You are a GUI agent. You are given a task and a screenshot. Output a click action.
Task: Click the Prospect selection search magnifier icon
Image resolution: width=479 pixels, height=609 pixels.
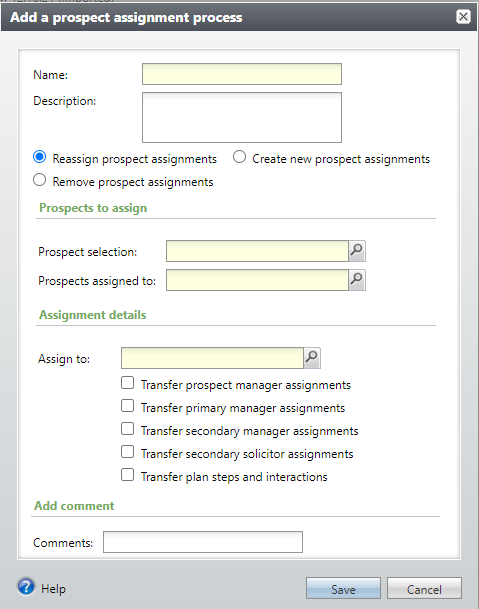pos(357,251)
